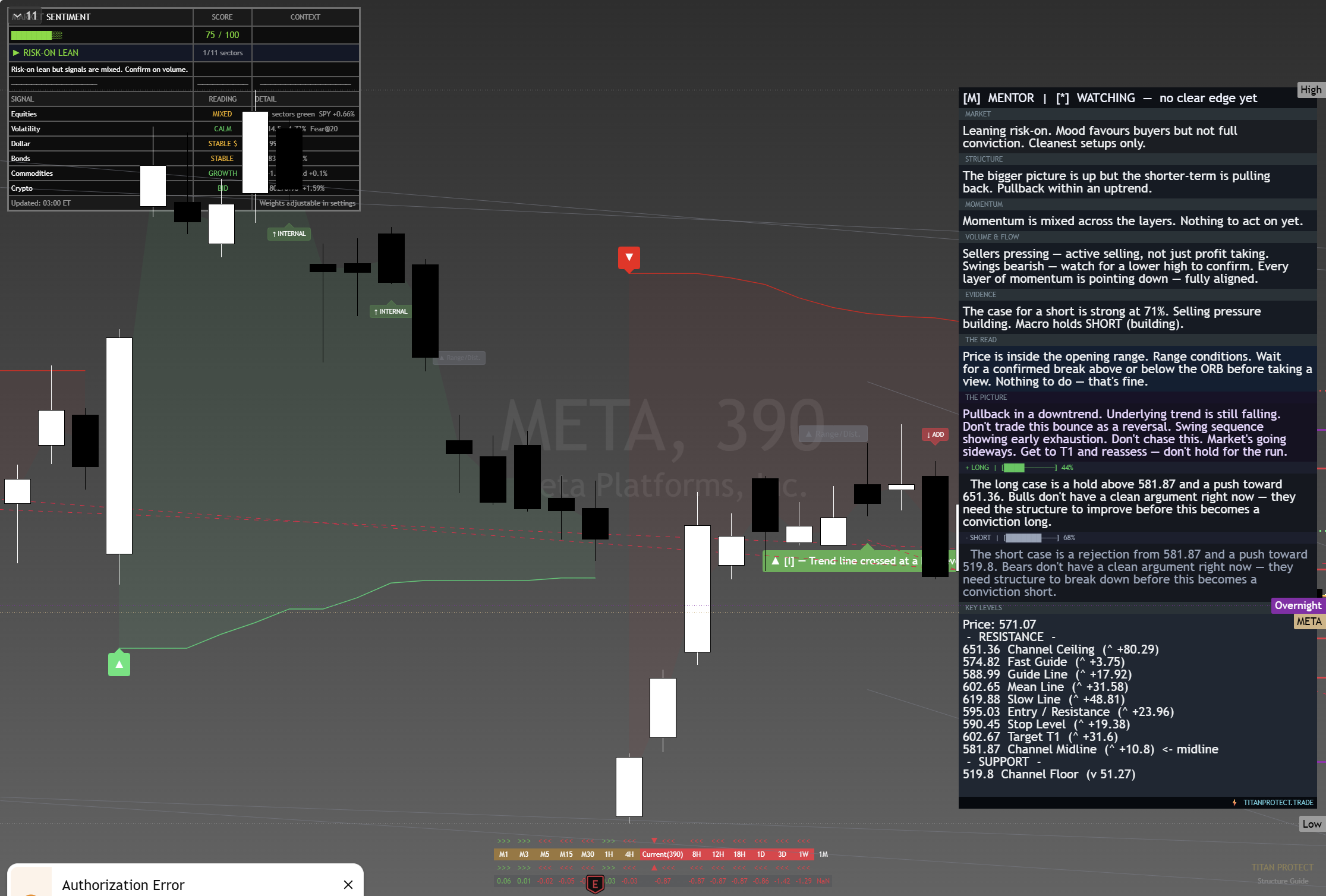The image size is (1326, 896).
Task: Click the red up-triangle below Current(390)
Action: coord(654,868)
